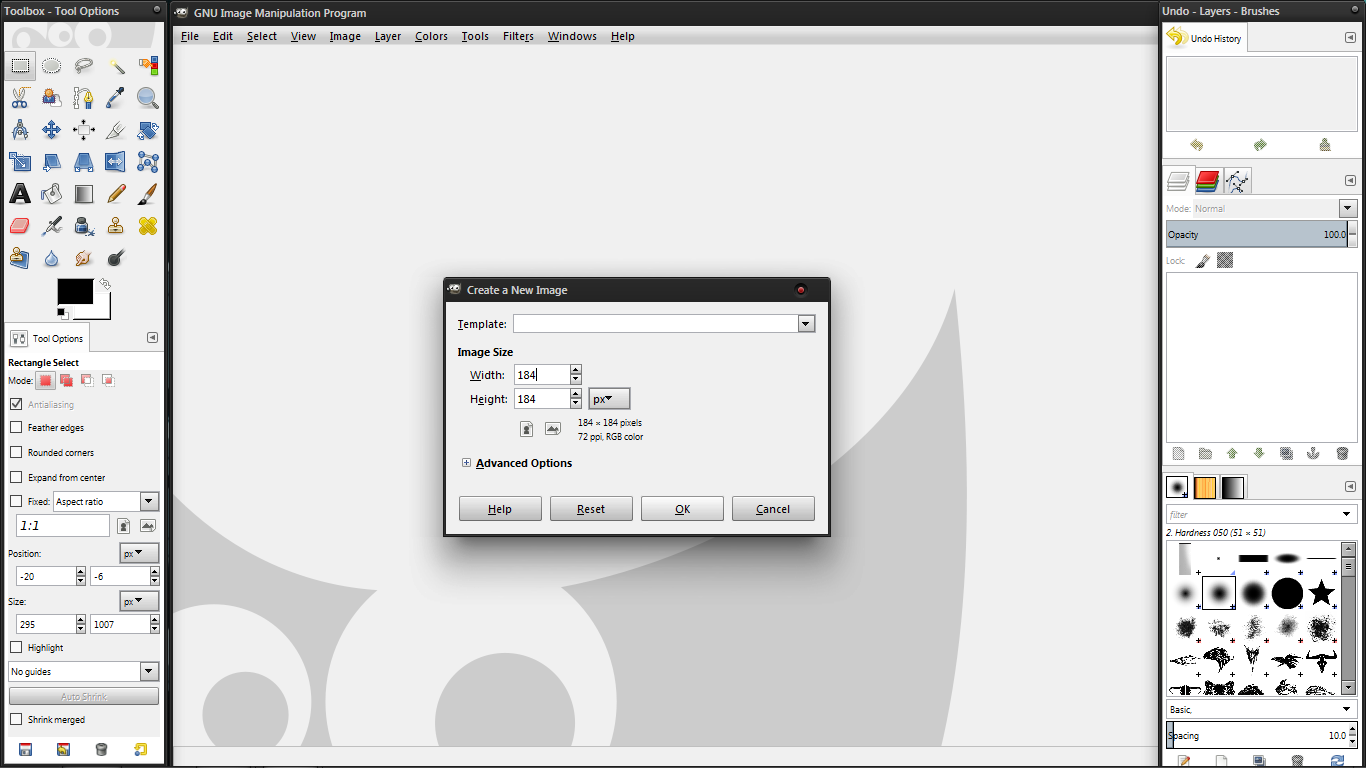Open the Size unit px dropdown
The image size is (1366, 768).
tap(139, 601)
